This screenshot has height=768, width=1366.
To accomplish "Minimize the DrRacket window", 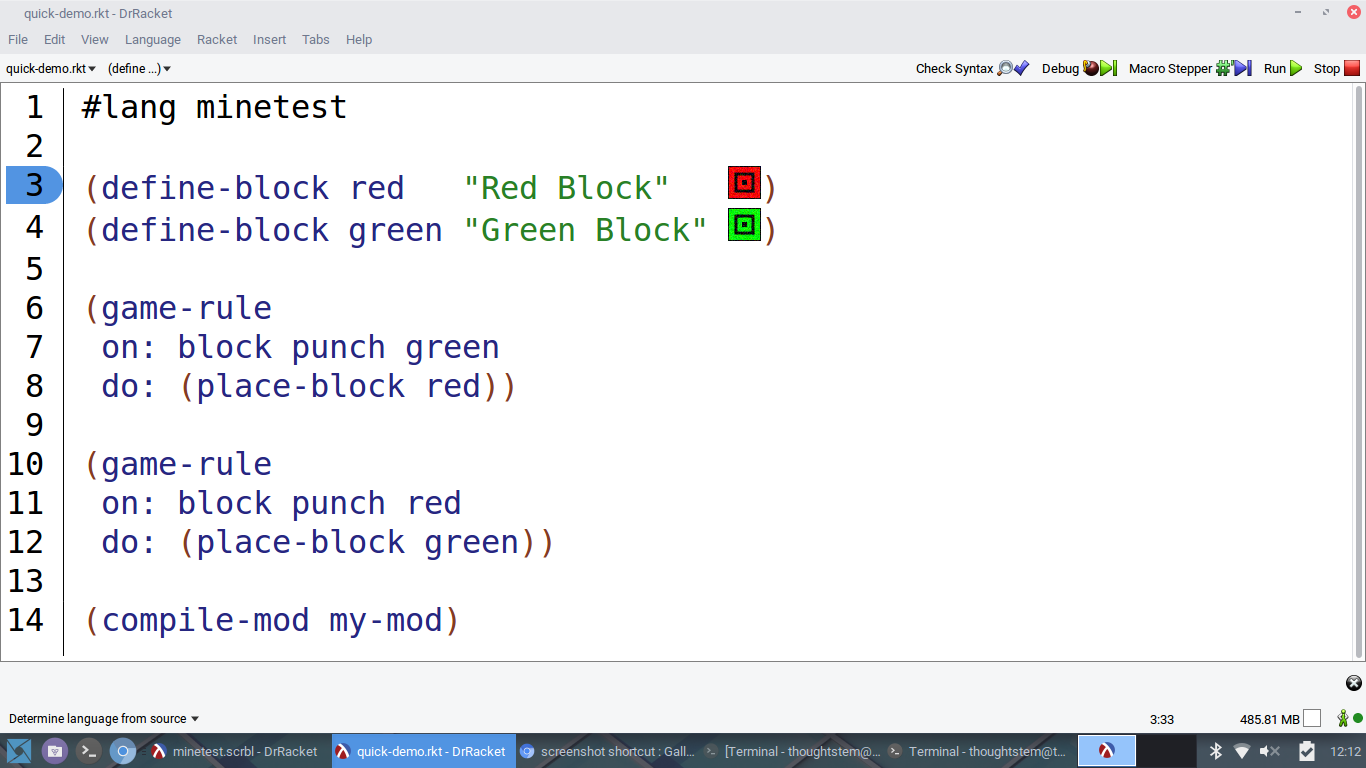I will [1298, 11].
